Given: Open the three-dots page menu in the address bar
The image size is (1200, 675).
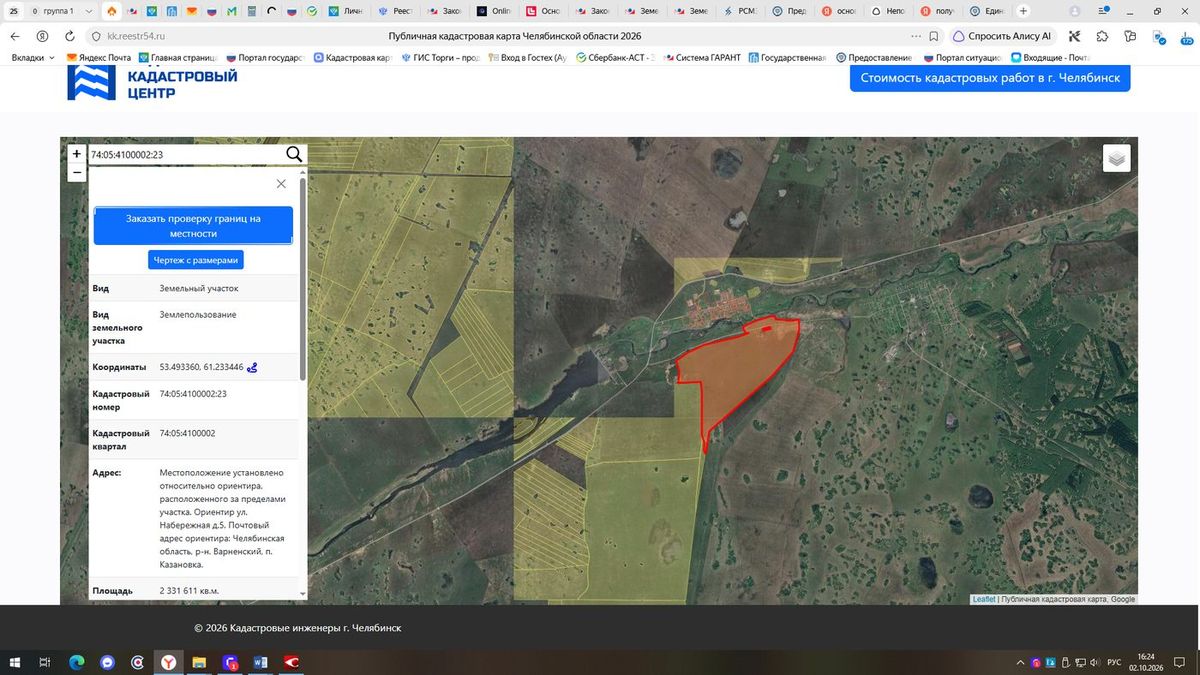Looking at the screenshot, I should [916, 36].
